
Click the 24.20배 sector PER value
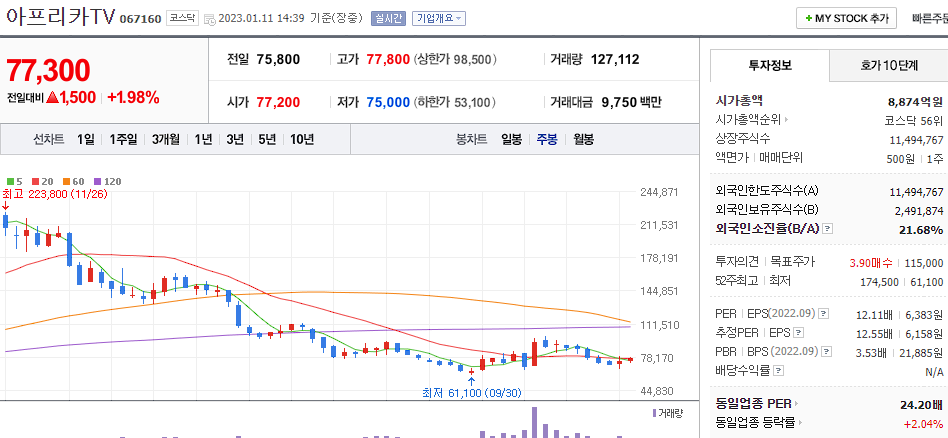click(922, 404)
